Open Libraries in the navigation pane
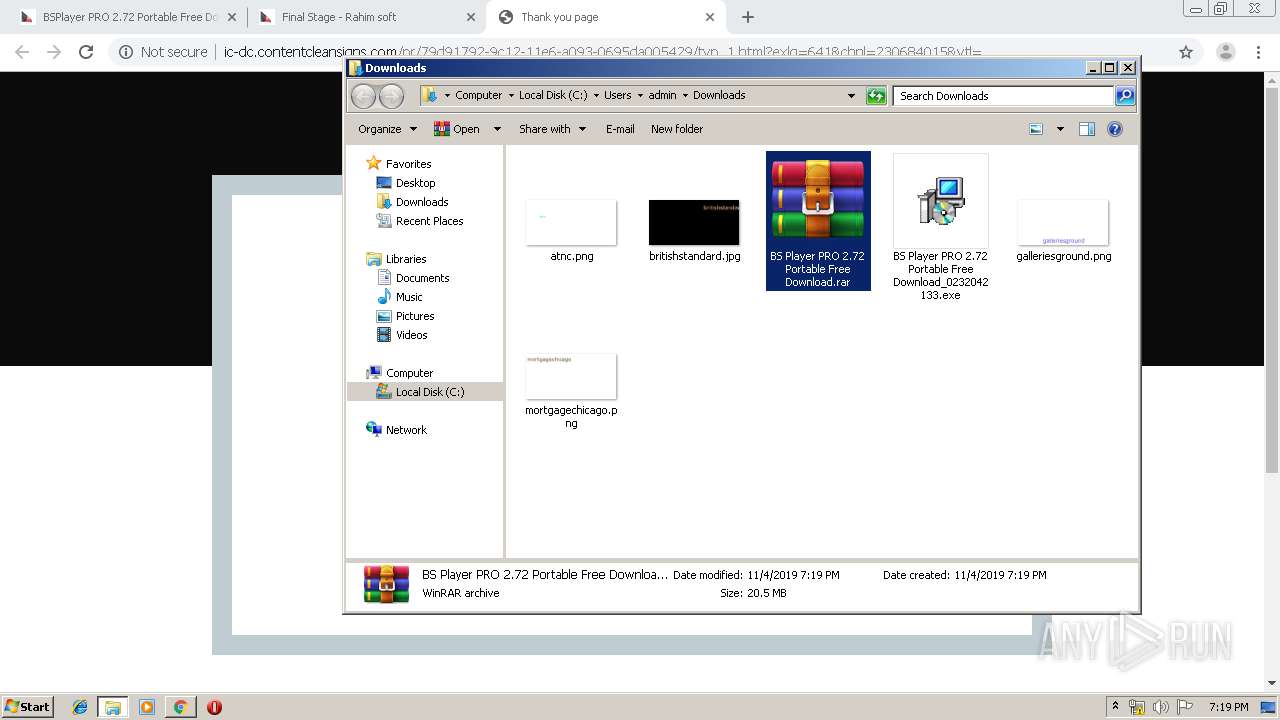This screenshot has width=1280, height=720. click(406, 259)
